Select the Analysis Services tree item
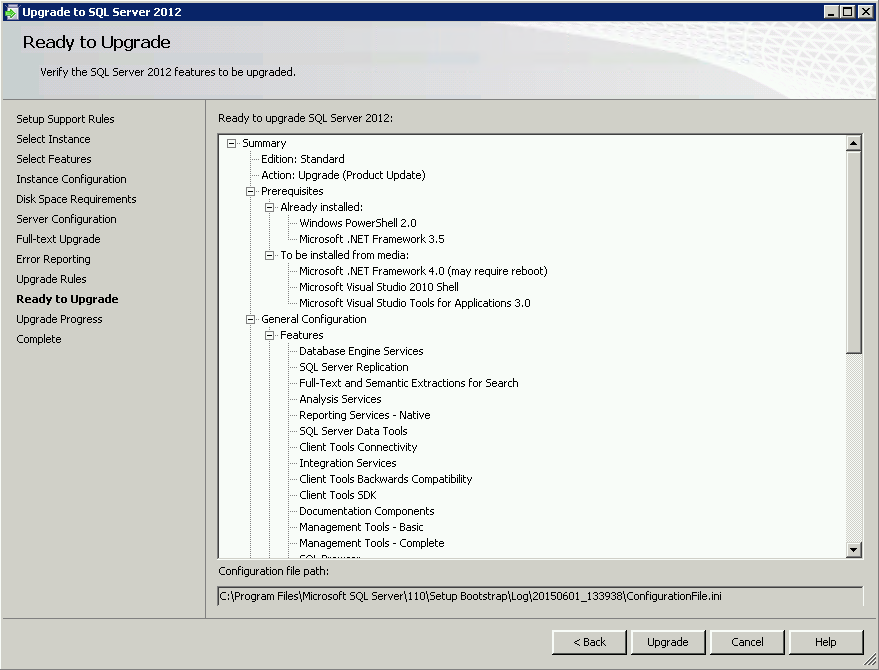 (340, 399)
